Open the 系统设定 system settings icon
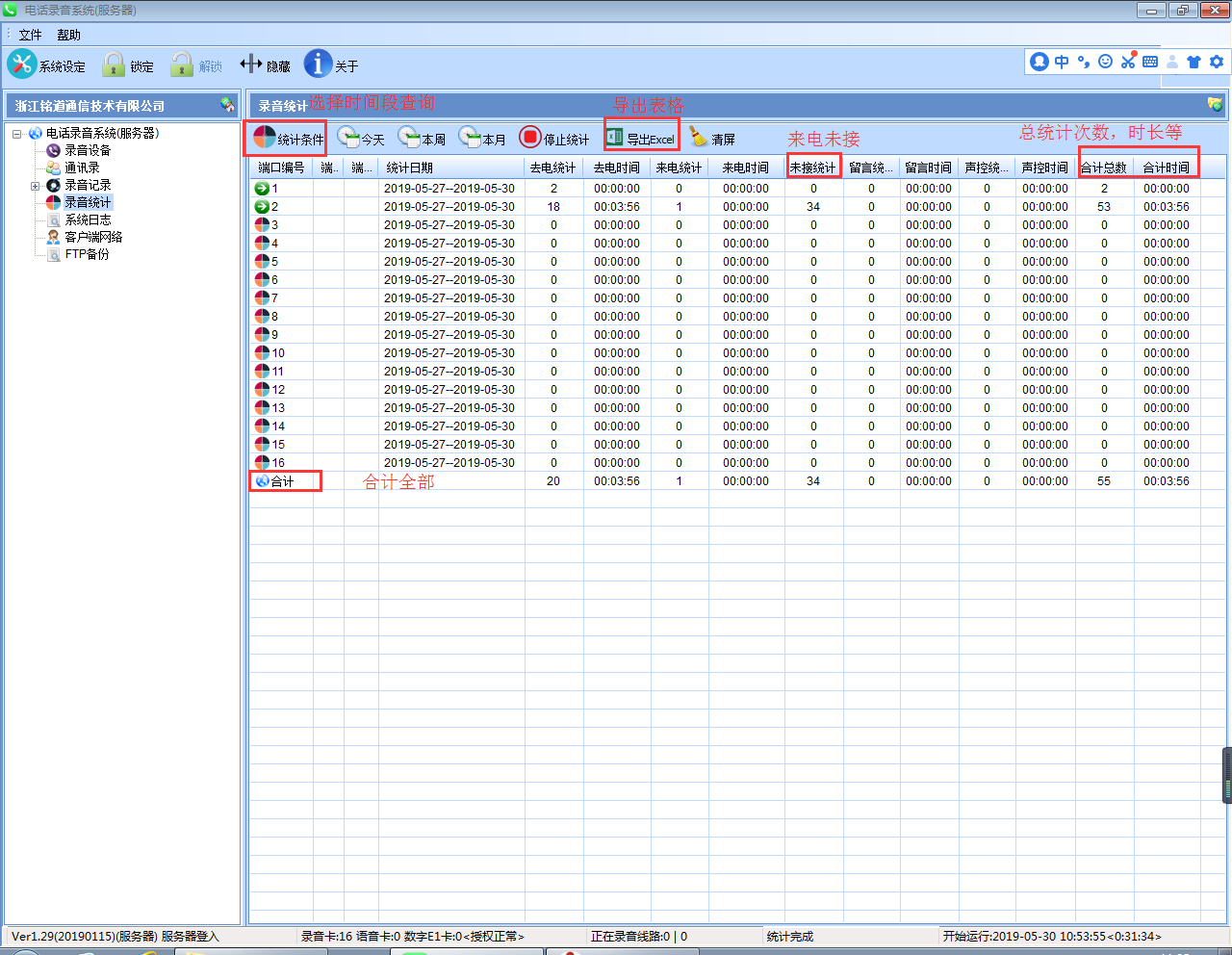This screenshot has width=1232, height=955. (x=22, y=65)
